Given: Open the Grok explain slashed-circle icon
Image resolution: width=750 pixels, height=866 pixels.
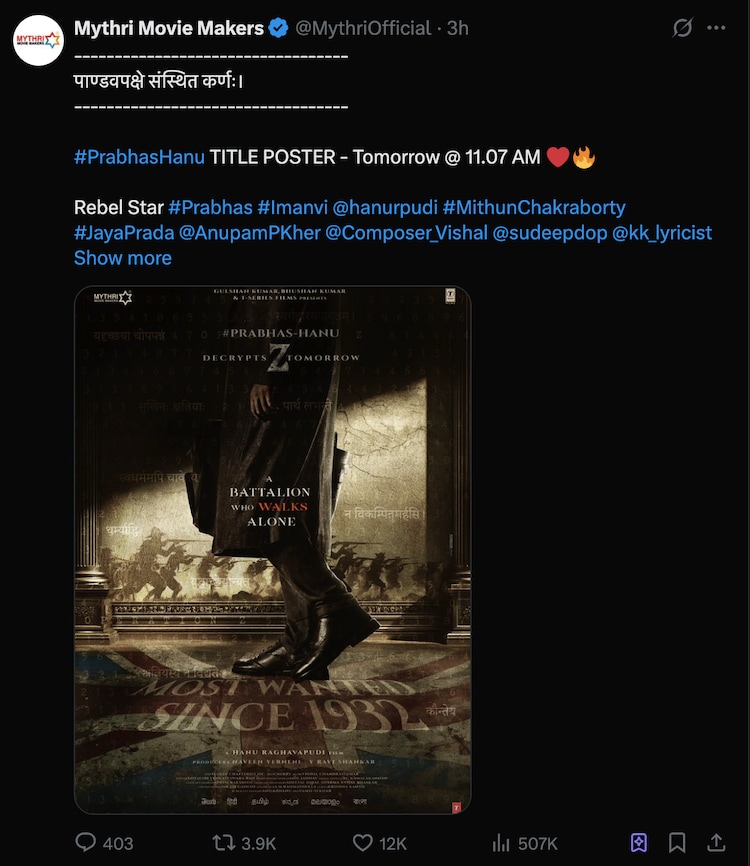Looking at the screenshot, I should tap(683, 28).
